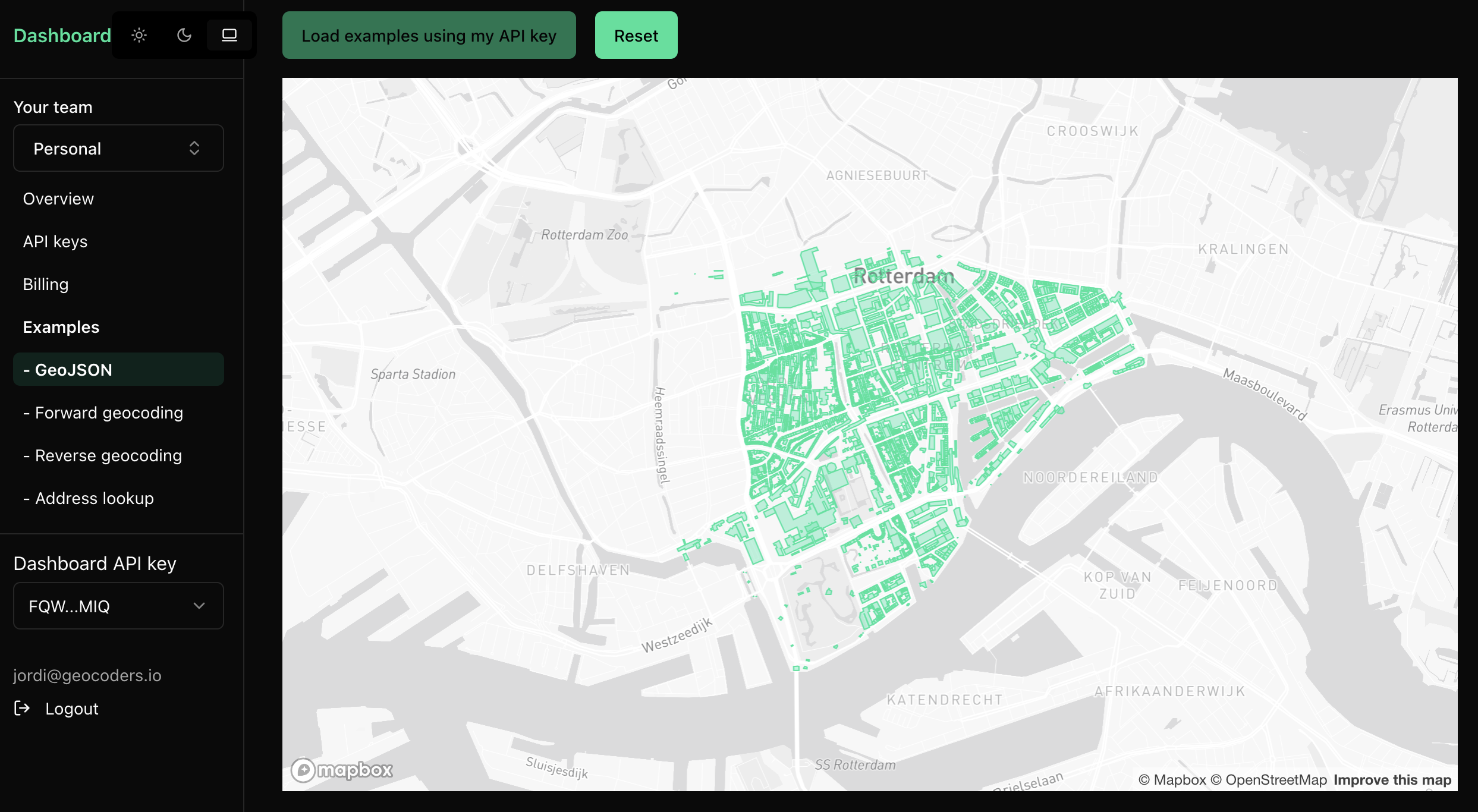
Task: Click Westzeedijk street label
Action: click(x=677, y=635)
